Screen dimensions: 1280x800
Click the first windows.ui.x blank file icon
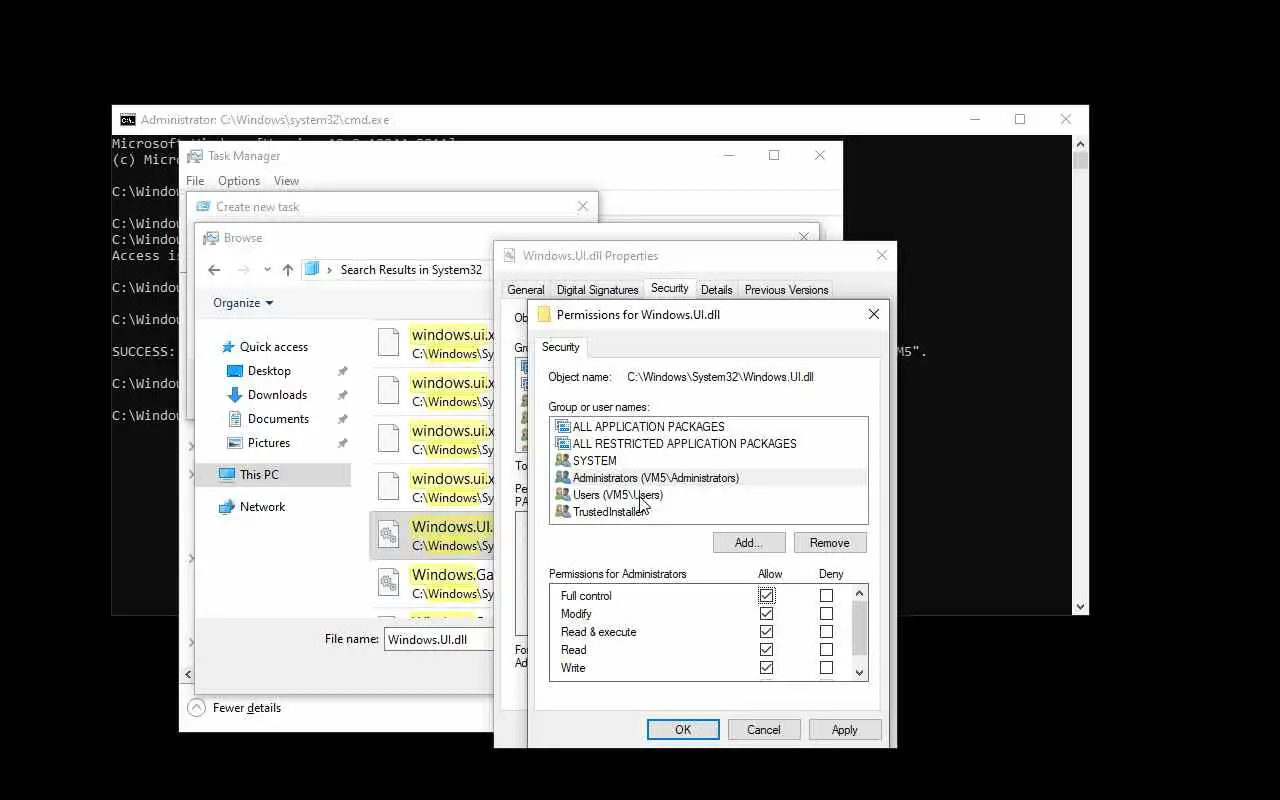coord(389,343)
